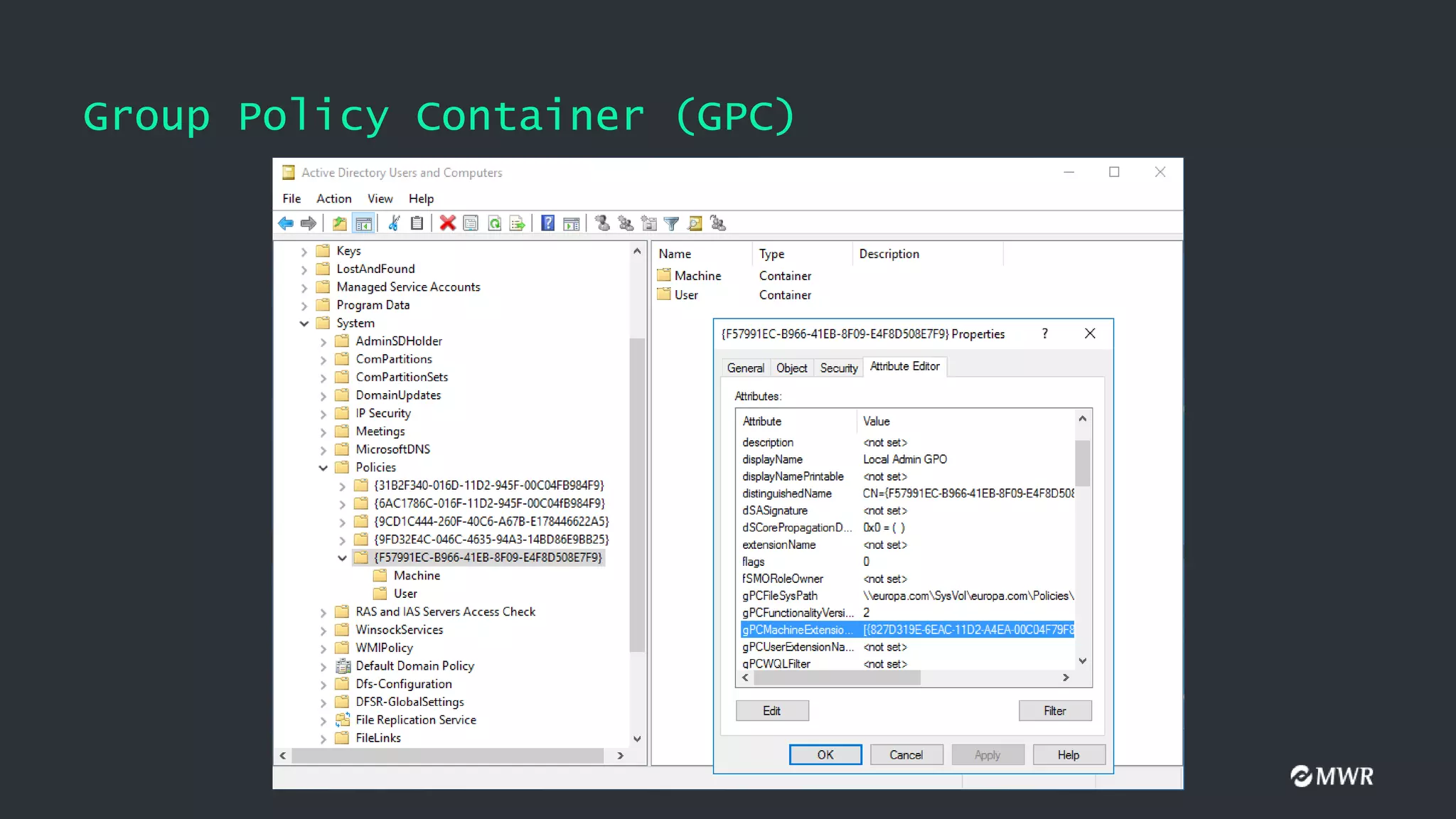Click the Apply button
Viewport: 1456px width, 819px height.
(x=987, y=755)
